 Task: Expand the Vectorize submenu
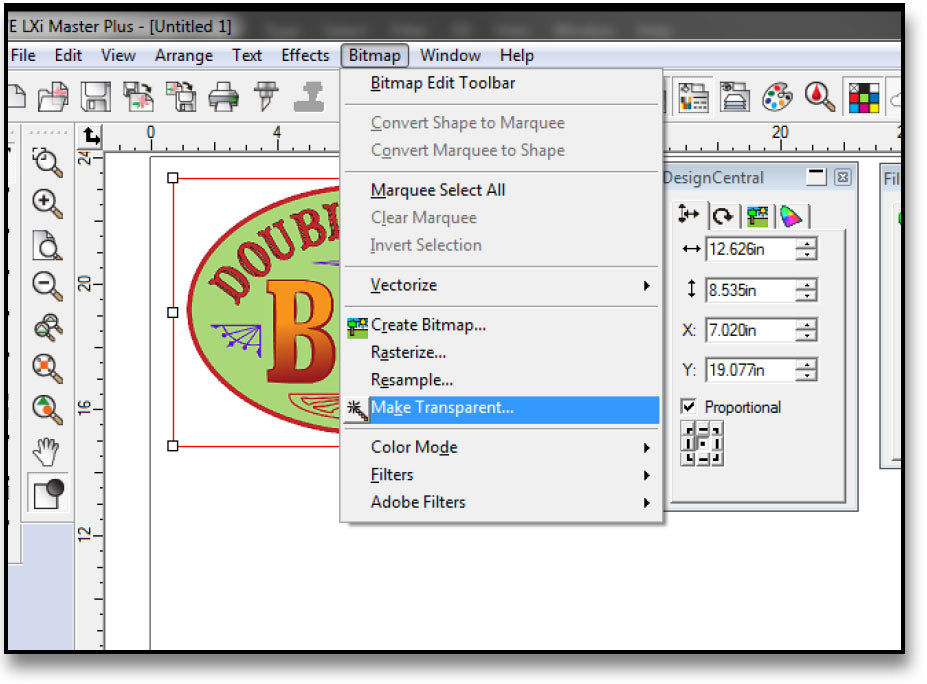(x=501, y=286)
